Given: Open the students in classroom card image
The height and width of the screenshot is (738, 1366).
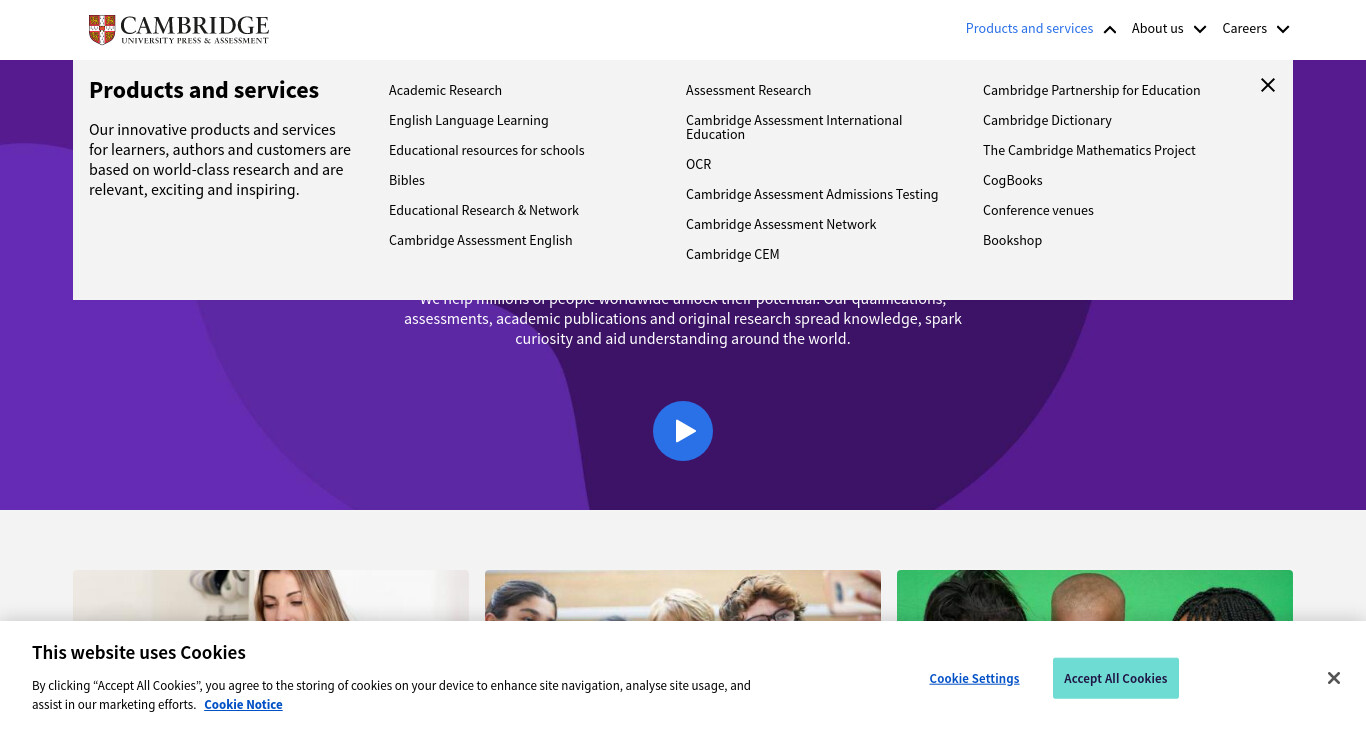Looking at the screenshot, I should point(683,595).
